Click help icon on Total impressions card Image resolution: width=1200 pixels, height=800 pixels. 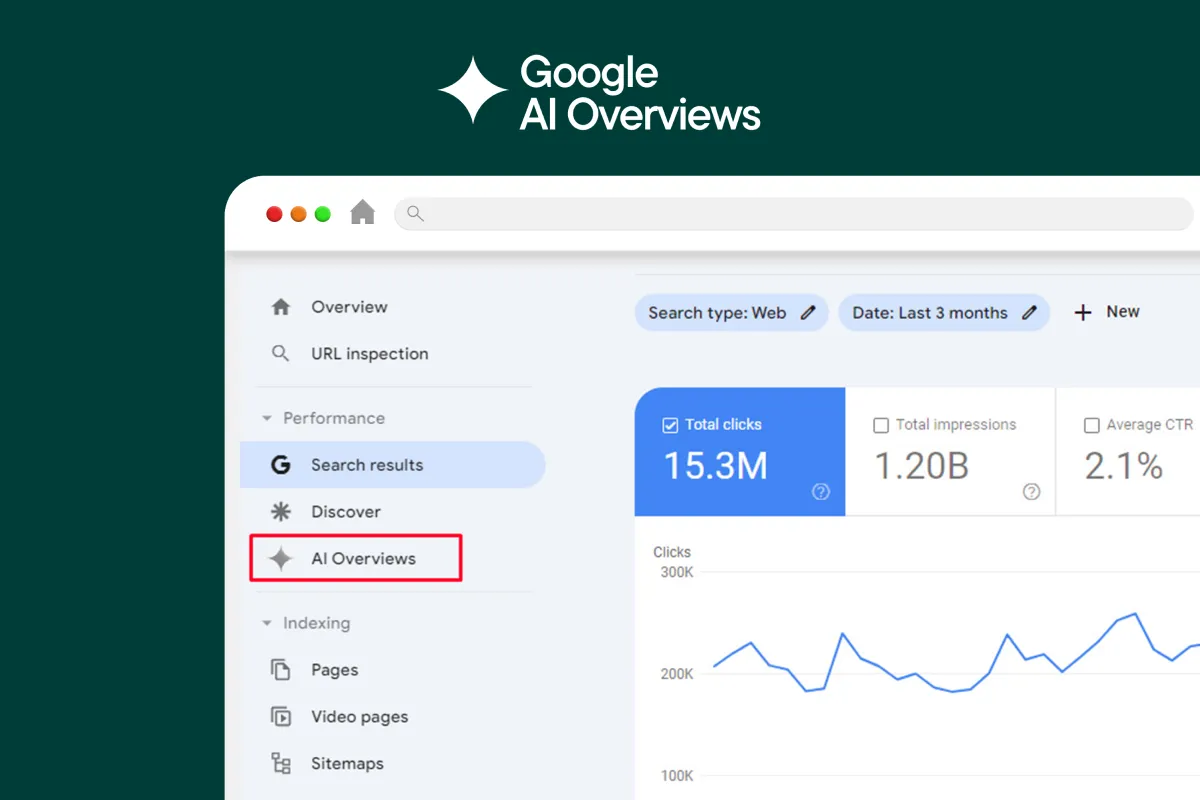[x=1031, y=492]
